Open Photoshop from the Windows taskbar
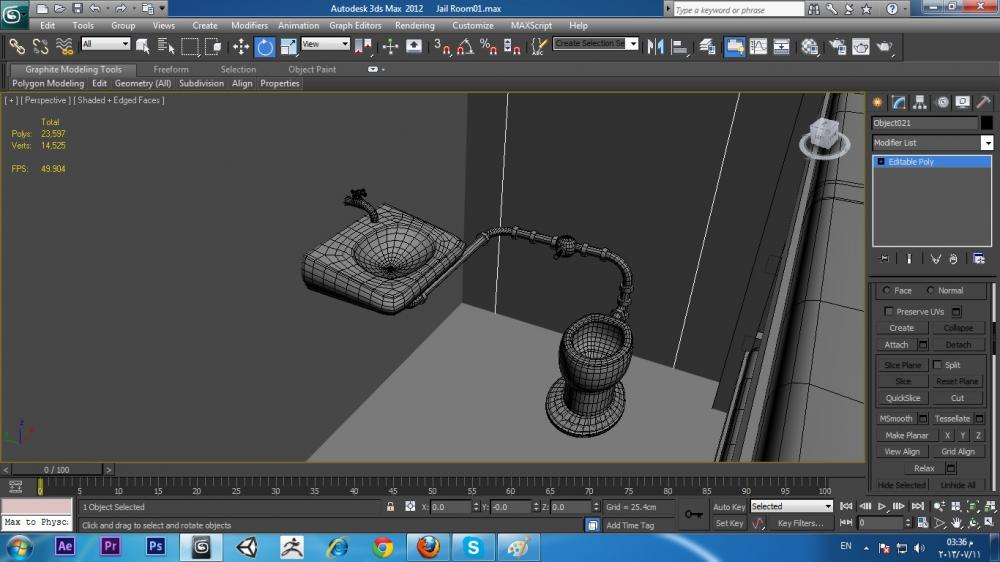Viewport: 1000px width, 562px height. point(155,546)
